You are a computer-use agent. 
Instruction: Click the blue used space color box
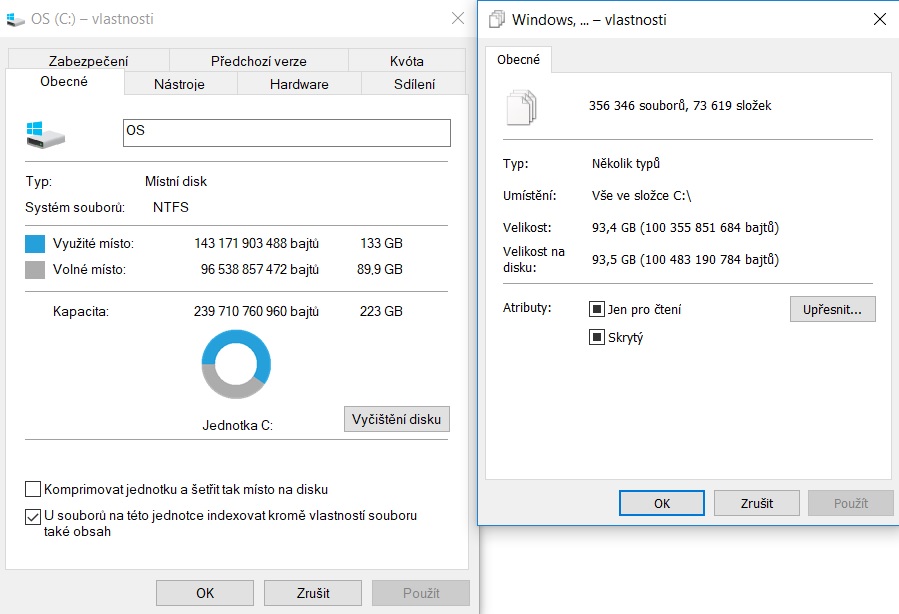(35, 244)
